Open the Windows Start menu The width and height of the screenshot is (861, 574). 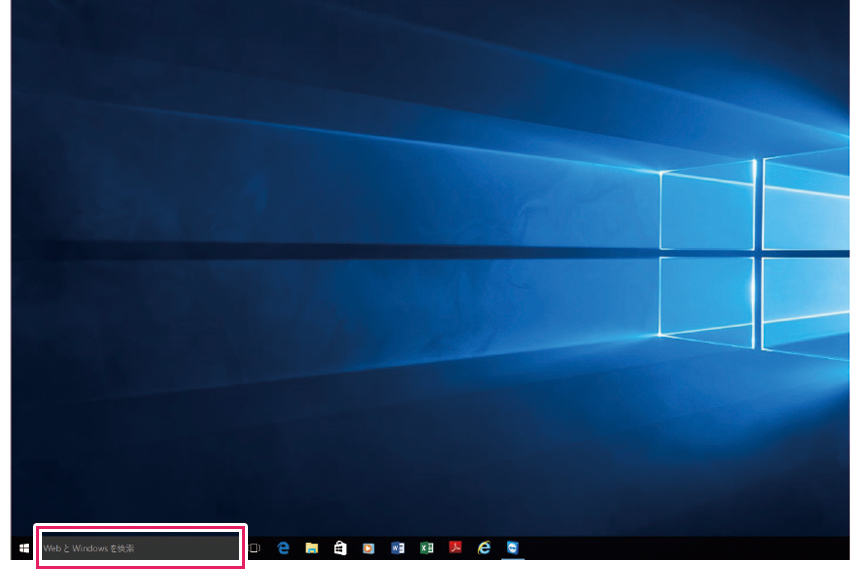point(24,548)
